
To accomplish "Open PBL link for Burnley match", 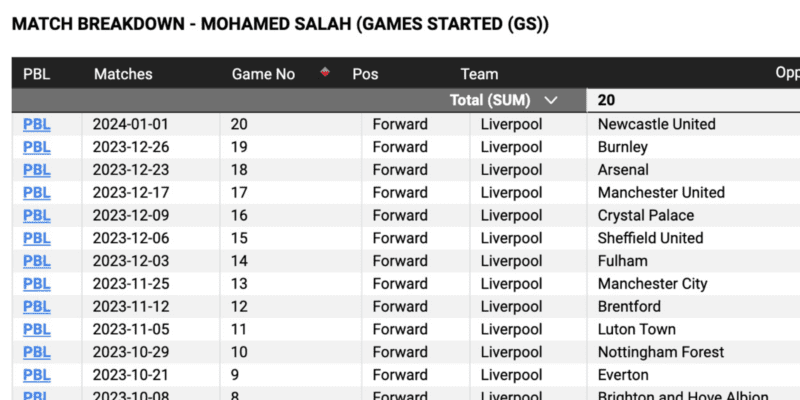I will [x=36, y=147].
